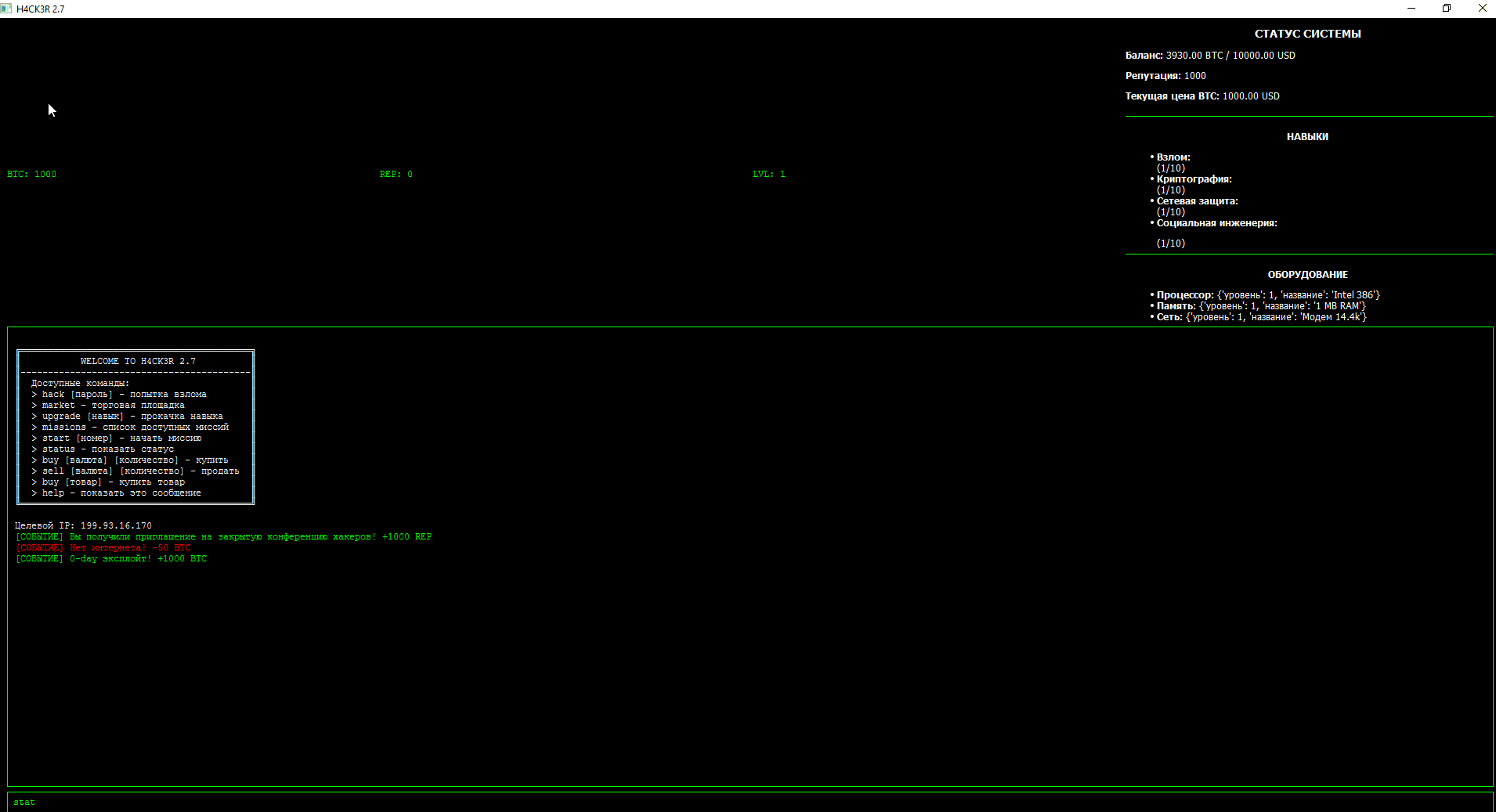The width and height of the screenshot is (1496, 812).
Task: Click the conference invitation '+1000 REP' event line
Action: pyautogui.click(x=223, y=536)
